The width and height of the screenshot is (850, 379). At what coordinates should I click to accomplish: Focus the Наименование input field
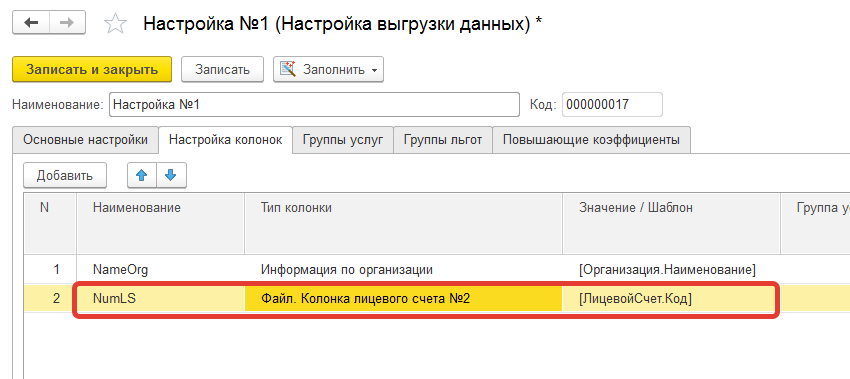tap(314, 105)
